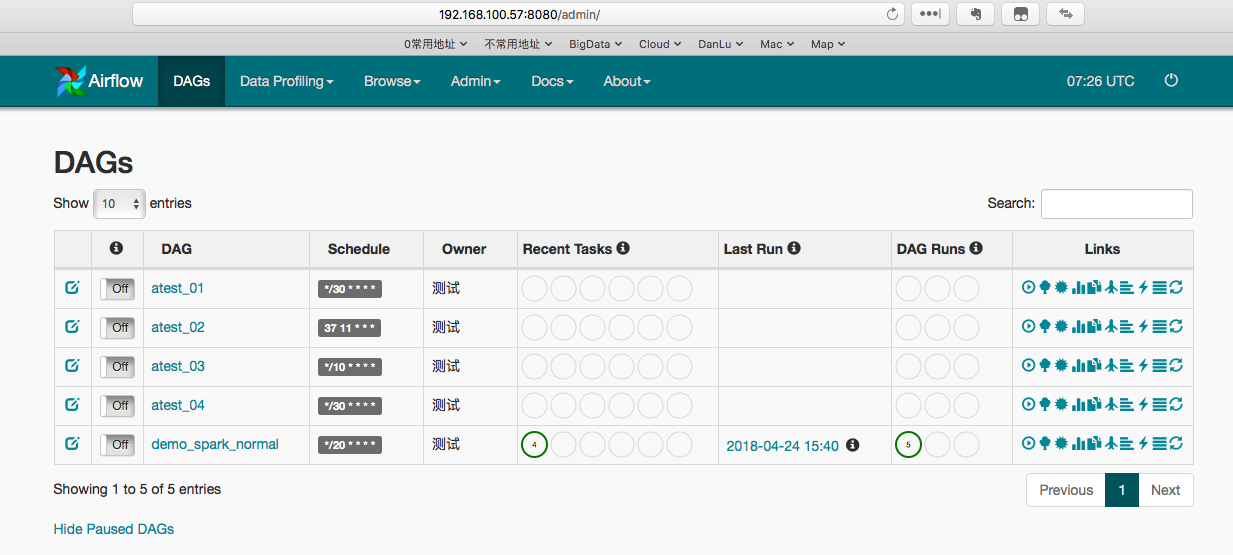Edit the demo_spark_normal DAG record icon
This screenshot has height=555, width=1233.
72,443
